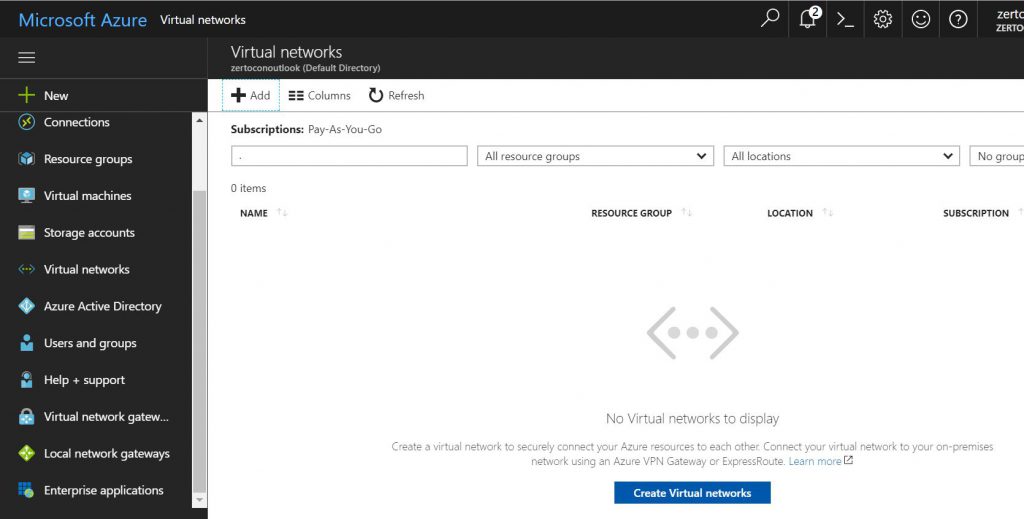This screenshot has width=1024, height=519.
Task: Open the settings gear icon
Action: [x=882, y=19]
